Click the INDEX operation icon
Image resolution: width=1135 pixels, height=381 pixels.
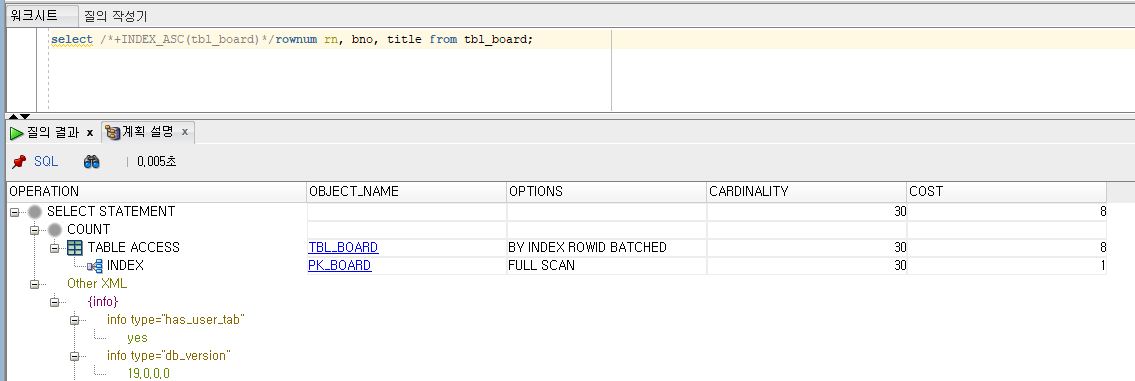(95, 266)
